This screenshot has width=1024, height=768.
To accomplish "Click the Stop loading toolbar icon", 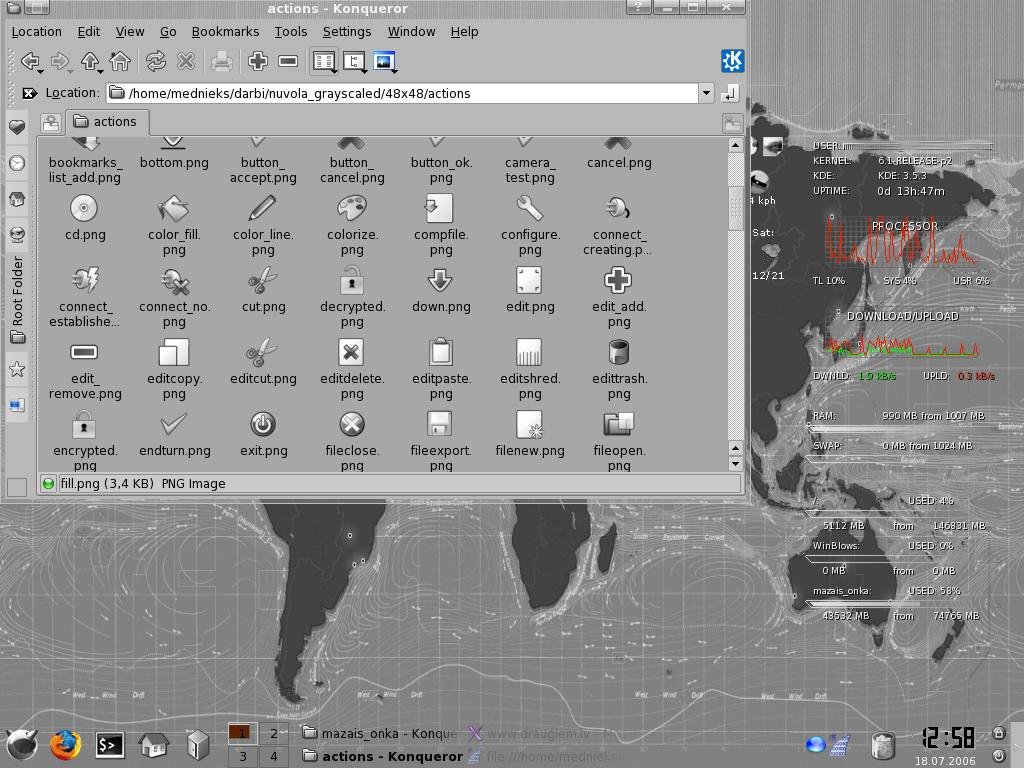I will pyautogui.click(x=186, y=61).
